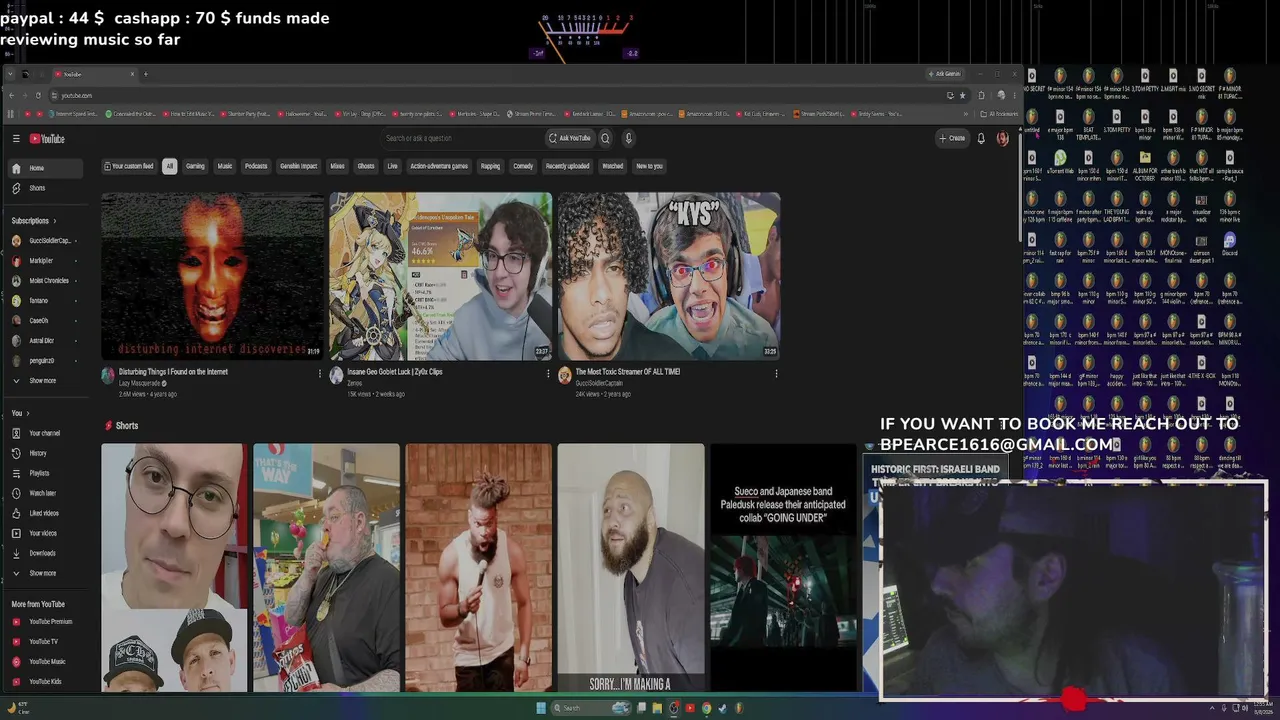Open options for Disturbing Things video

point(320,374)
